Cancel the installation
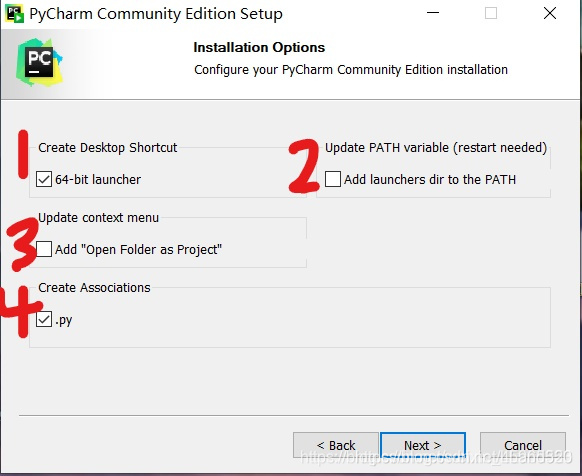This screenshot has height=476, width=582. tap(523, 445)
